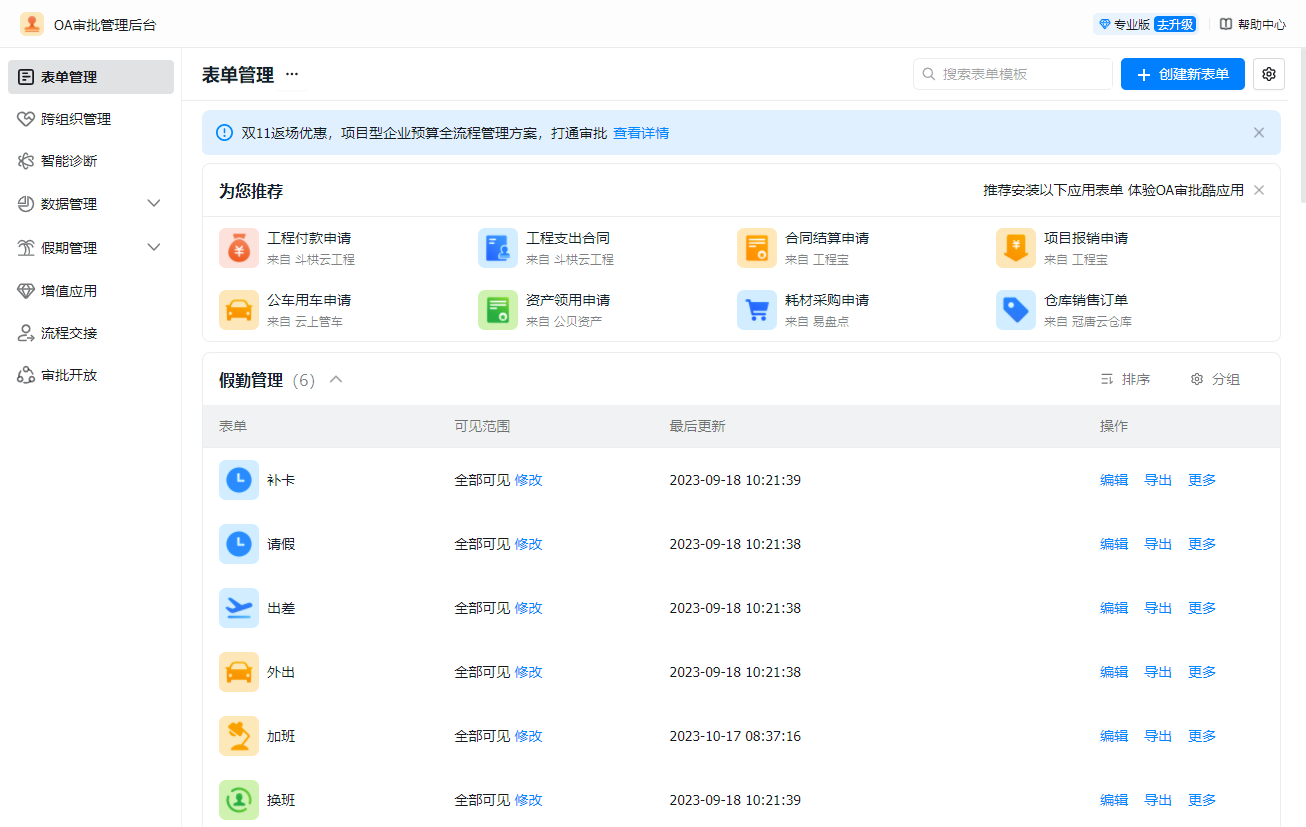This screenshot has width=1306, height=827.
Task: Click 排序 in 假勤管理 header
Action: pos(1125,379)
